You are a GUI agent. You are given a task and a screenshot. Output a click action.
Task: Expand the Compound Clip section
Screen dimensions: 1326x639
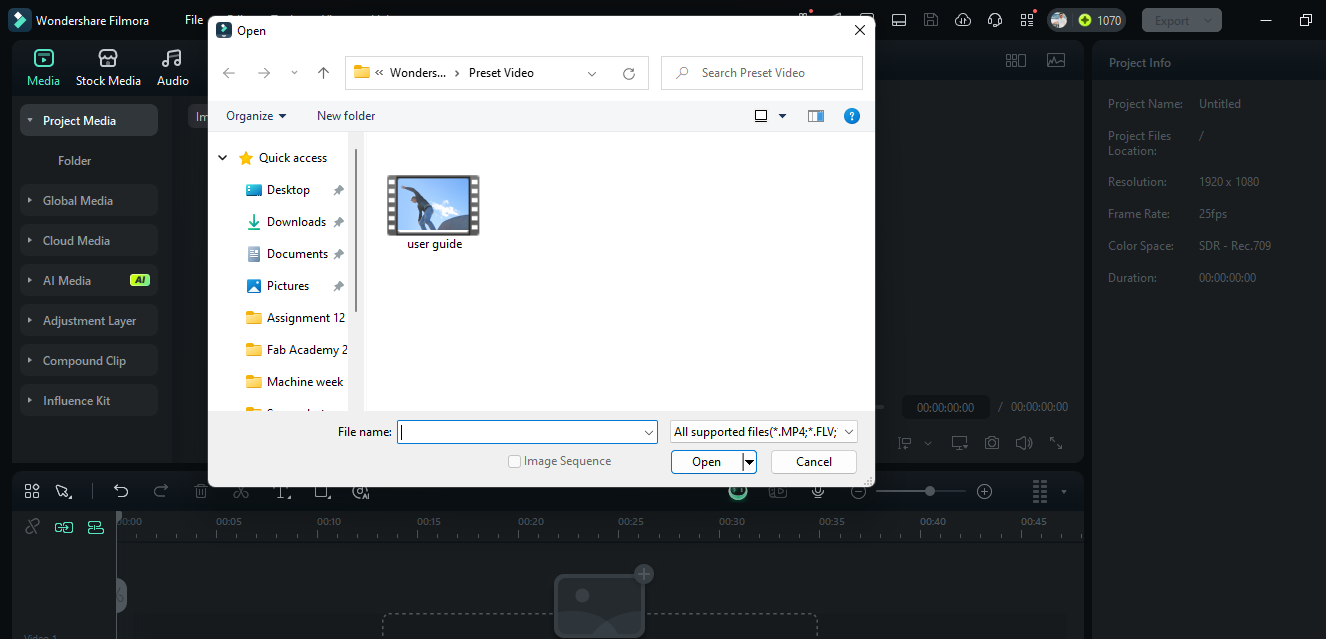point(89,360)
